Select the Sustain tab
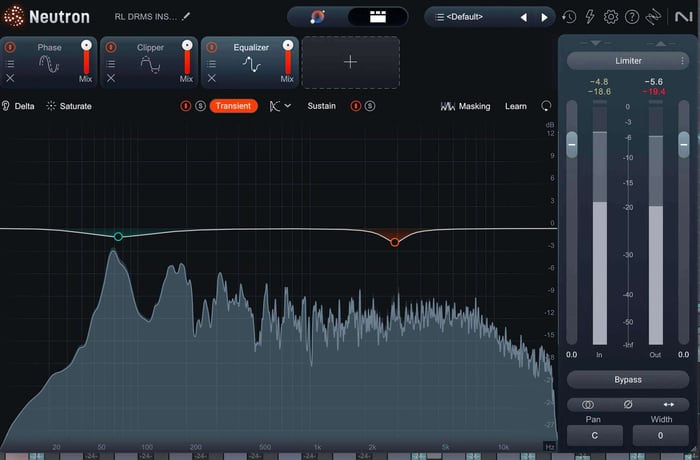 tap(321, 106)
